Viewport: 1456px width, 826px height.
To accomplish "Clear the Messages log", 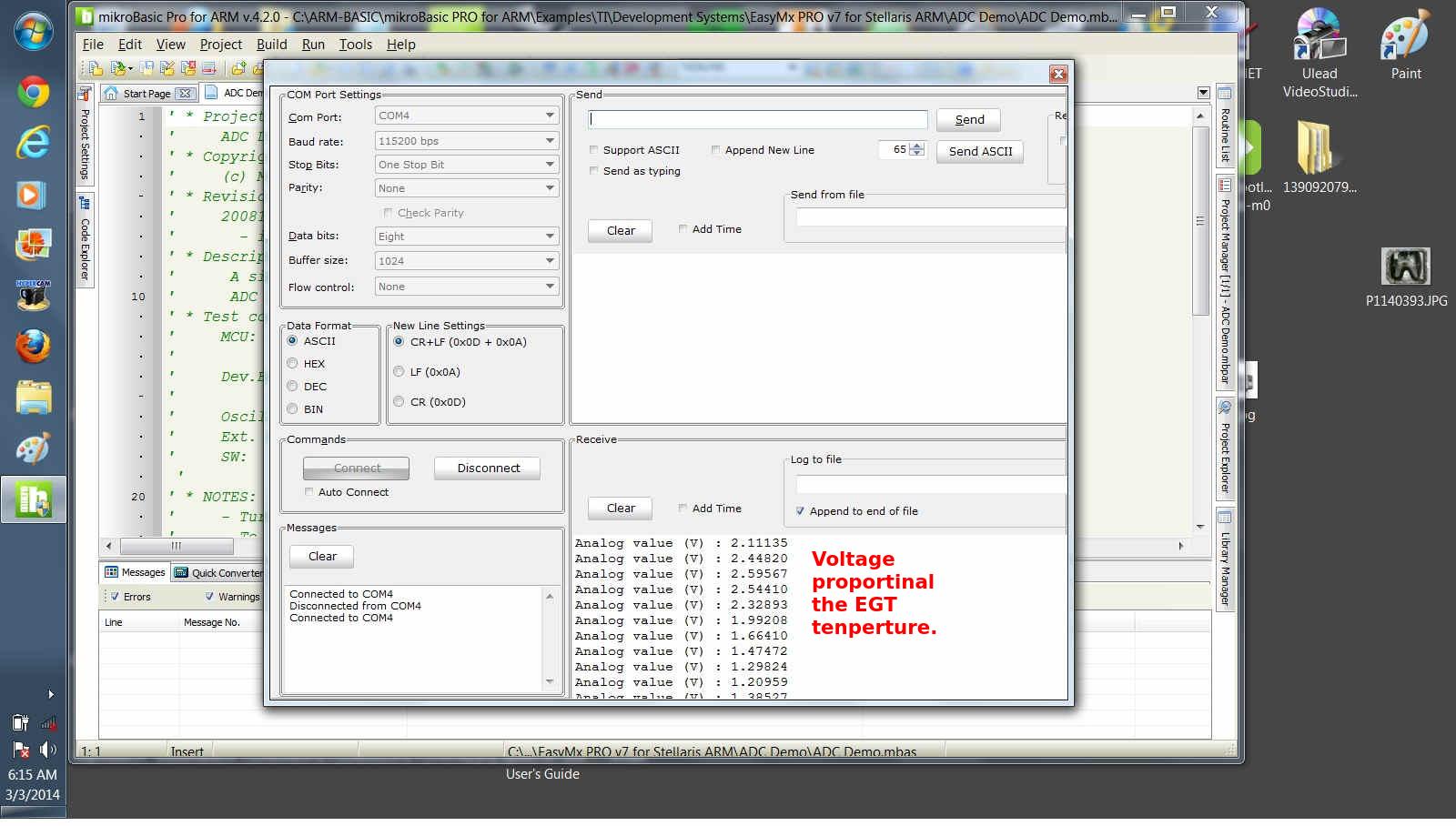I will point(322,557).
